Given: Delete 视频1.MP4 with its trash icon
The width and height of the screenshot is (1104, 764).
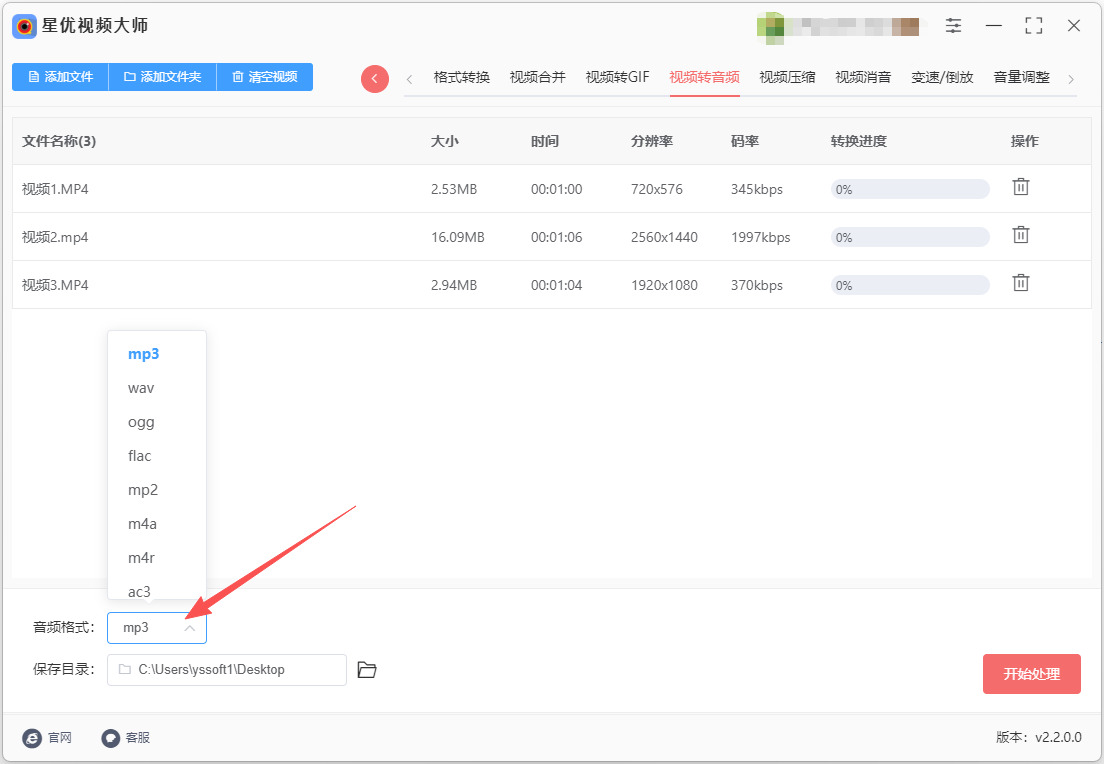Looking at the screenshot, I should tap(1020, 187).
